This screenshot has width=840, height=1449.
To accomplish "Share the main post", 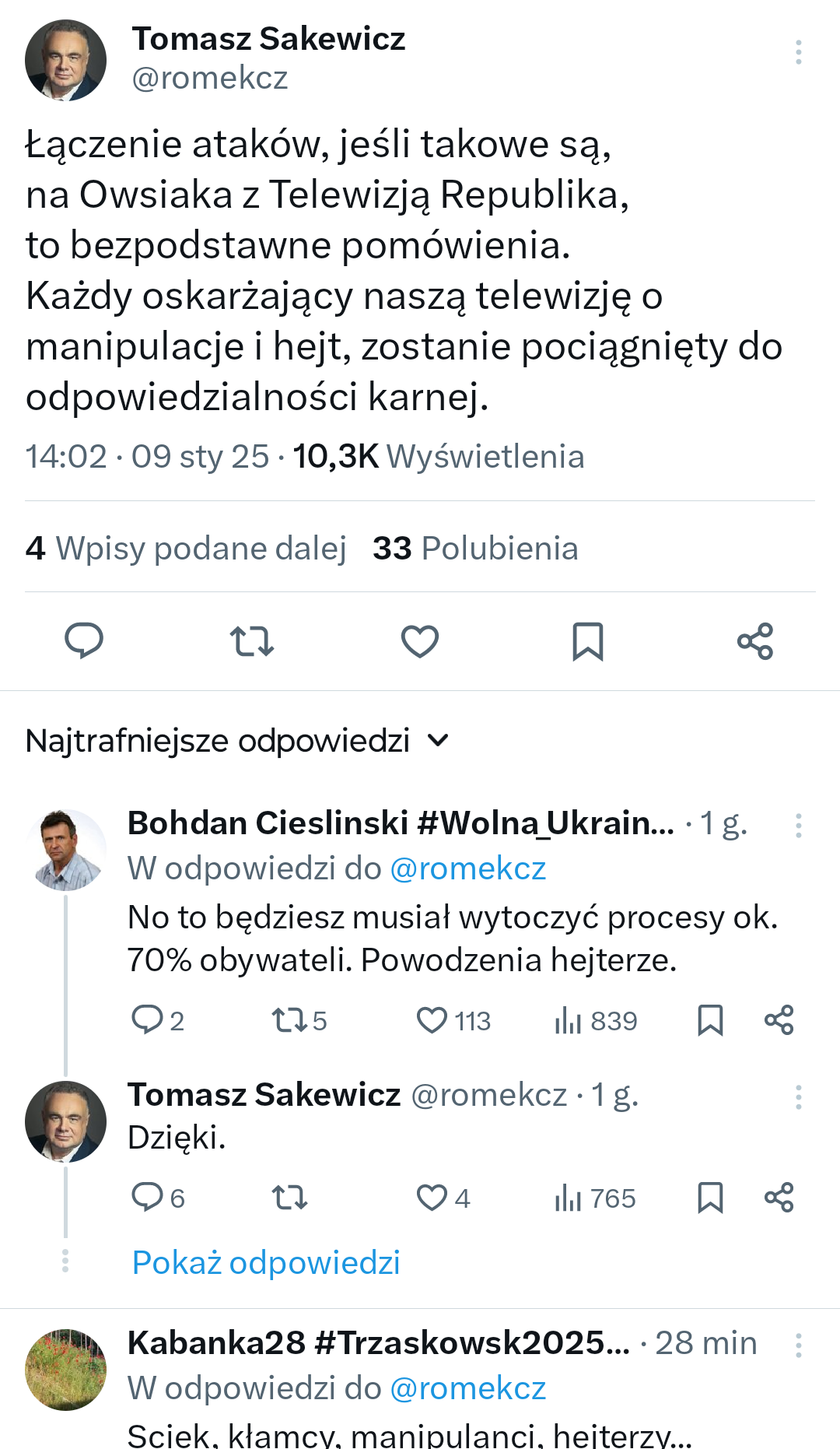I will pos(755,641).
